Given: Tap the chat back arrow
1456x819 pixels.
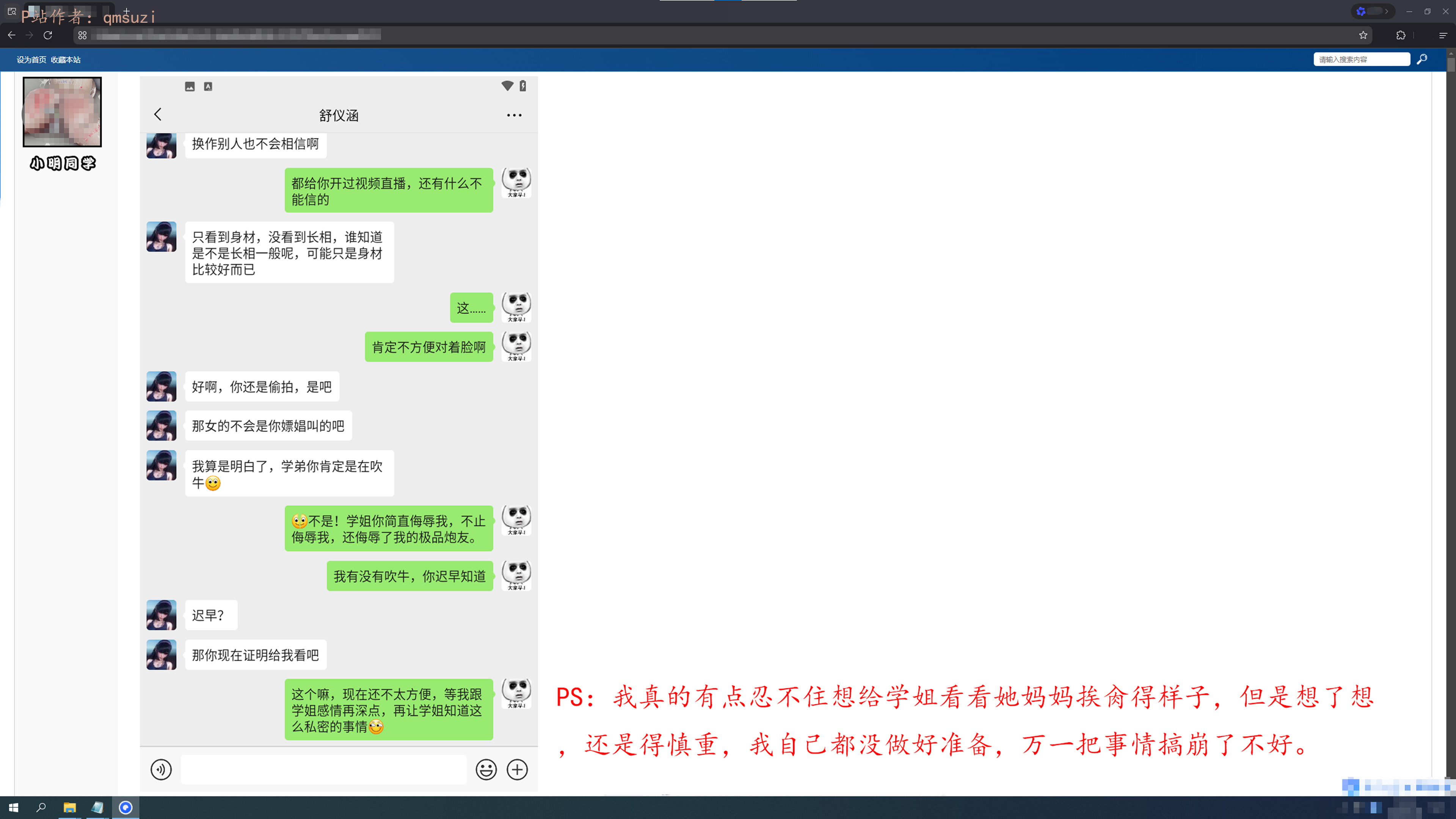Looking at the screenshot, I should pos(158,115).
